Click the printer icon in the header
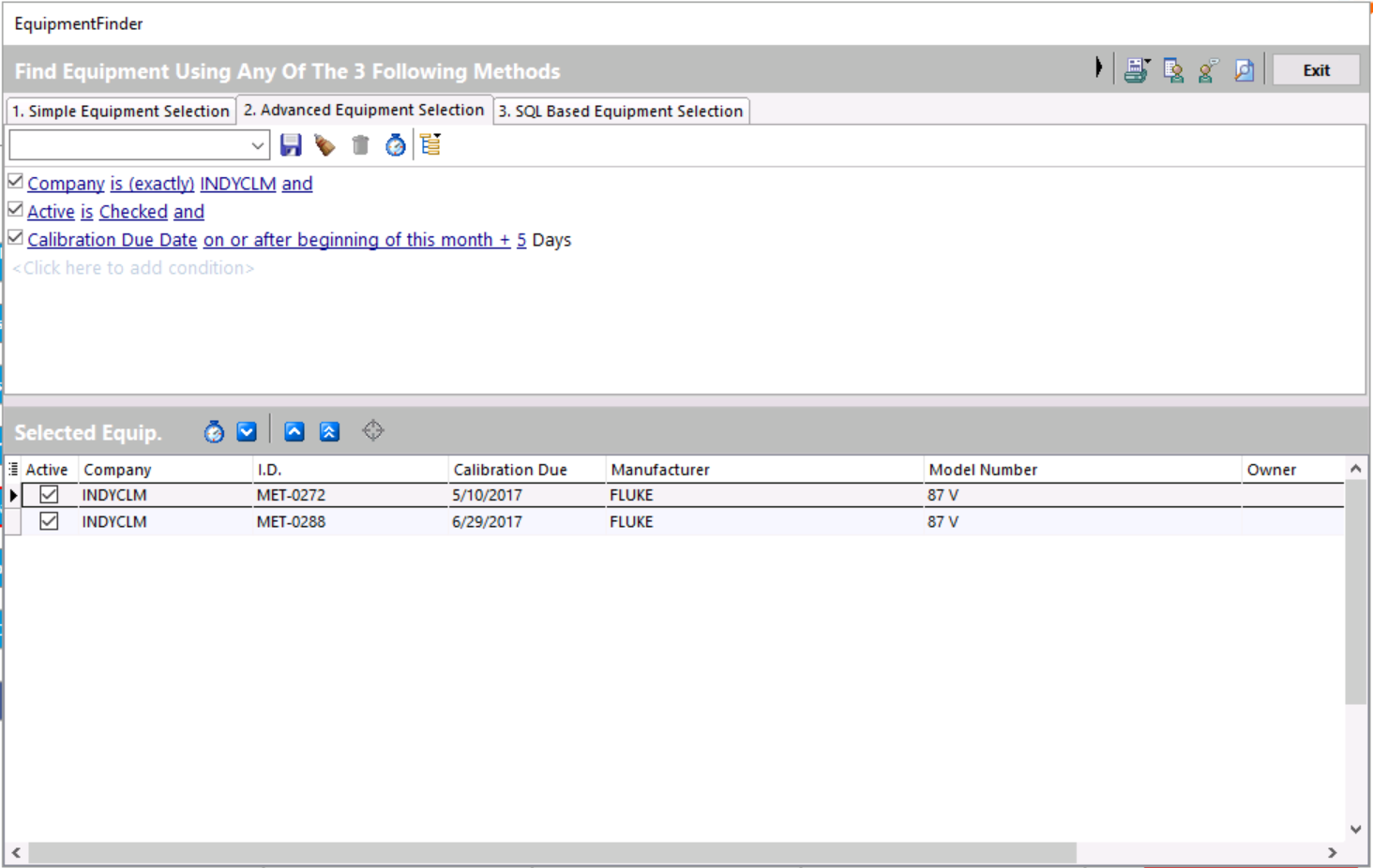This screenshot has height=868, width=1373. pyautogui.click(x=1137, y=70)
